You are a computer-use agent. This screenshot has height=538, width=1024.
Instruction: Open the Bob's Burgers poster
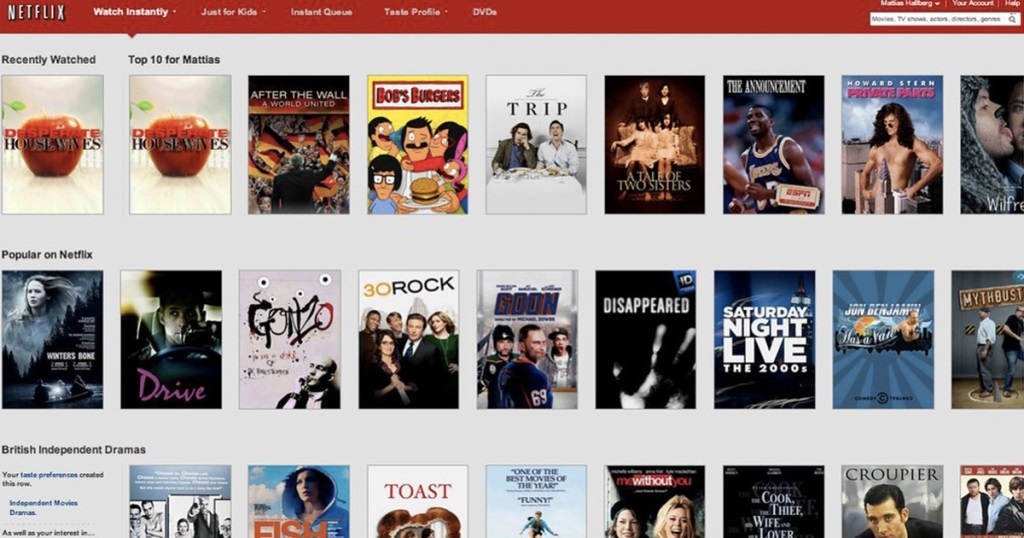click(x=417, y=145)
